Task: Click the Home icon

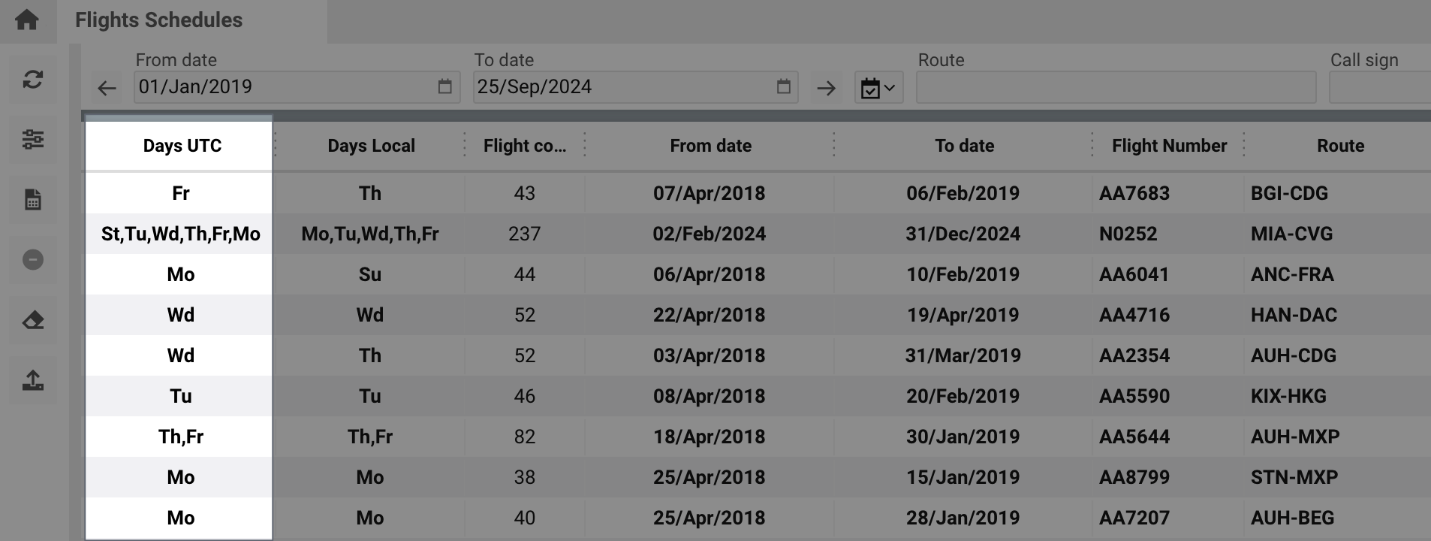Action: [27, 20]
